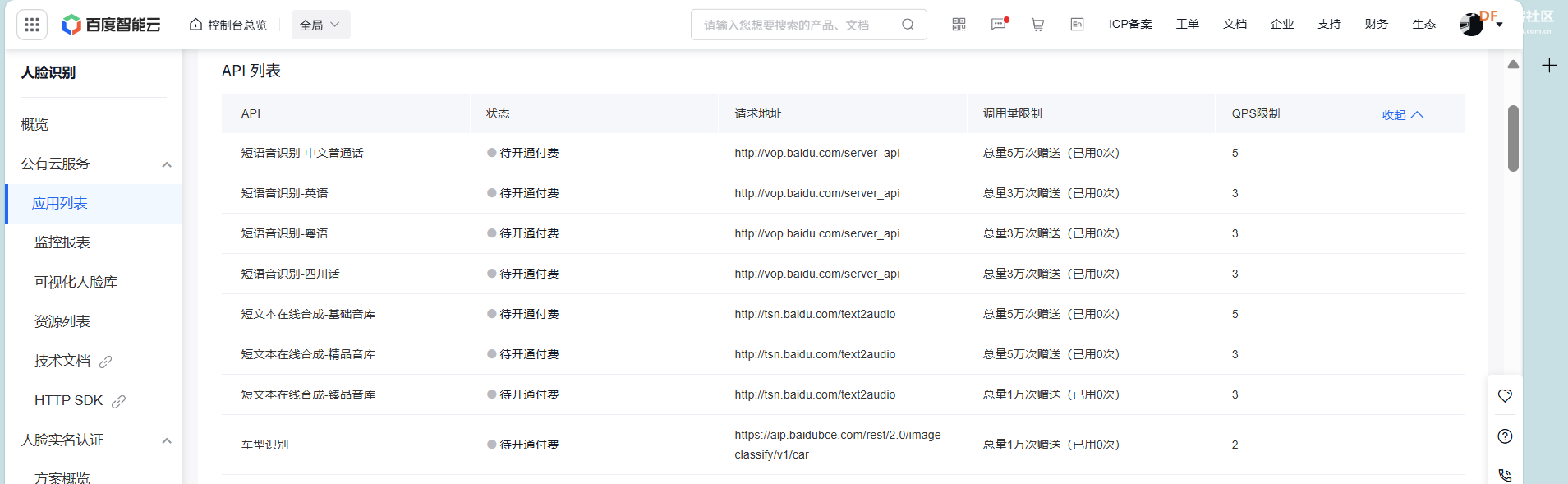This screenshot has height=484, width=1568.
Task: Open the QR code icon
Action: [959, 25]
